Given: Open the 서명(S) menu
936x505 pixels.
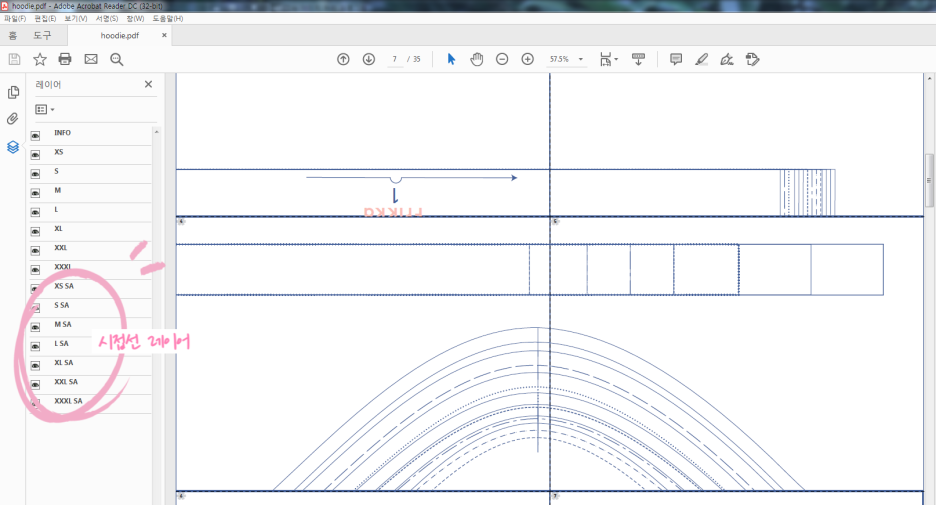Looking at the screenshot, I should pyautogui.click(x=107, y=19).
